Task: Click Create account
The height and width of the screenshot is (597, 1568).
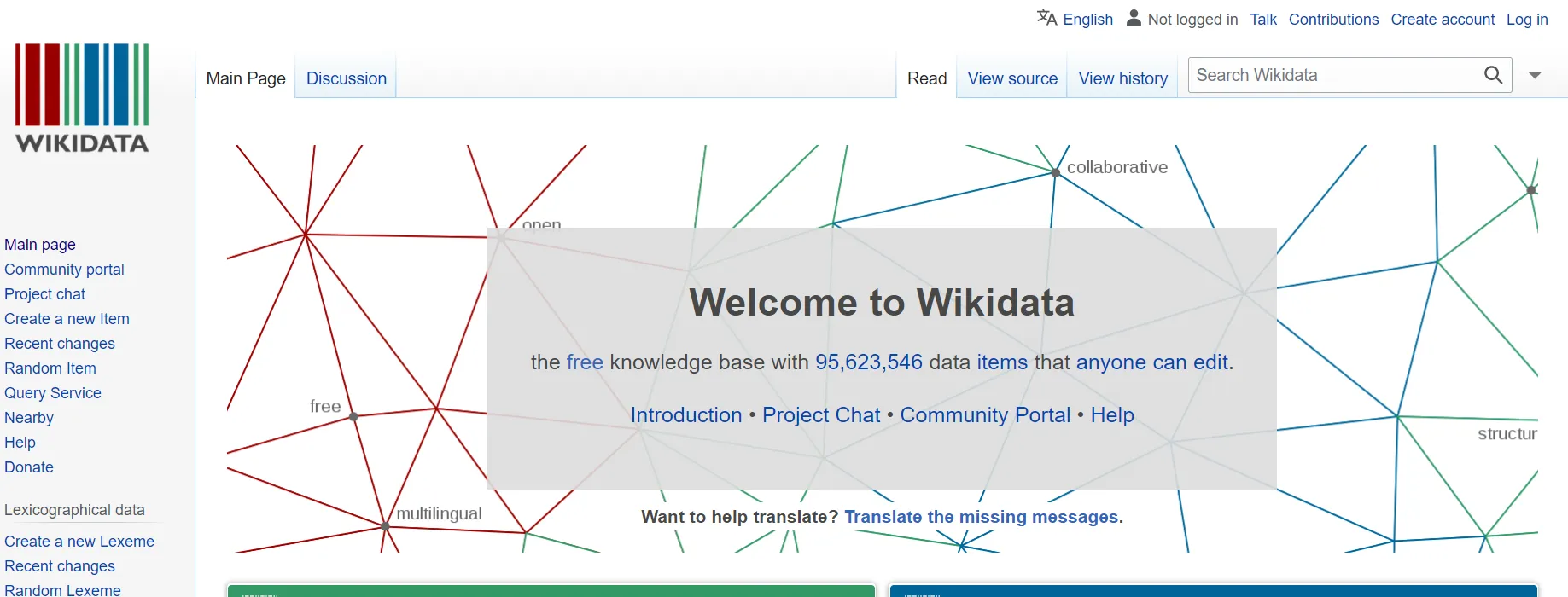Action: pos(1443,20)
